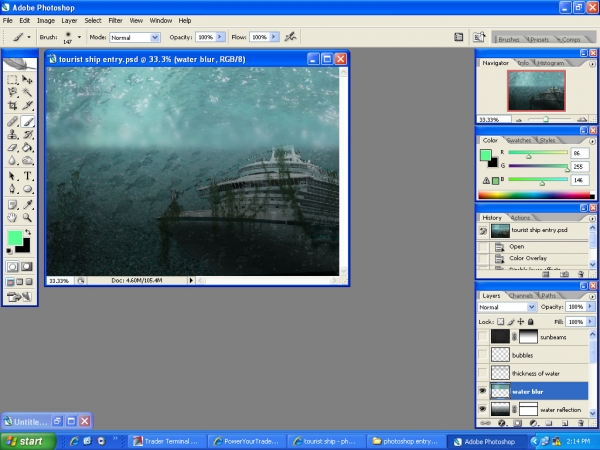Screen dimensions: 600x450
Task: Delete layer with Layers trash icon
Action: tap(581, 423)
